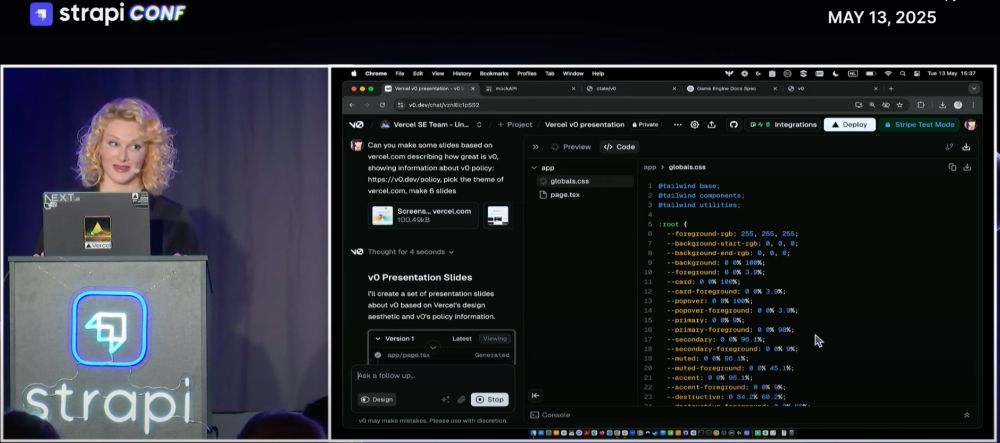Click the enhance prompt sparkle icon
The width and height of the screenshot is (1000, 443).
click(x=445, y=400)
